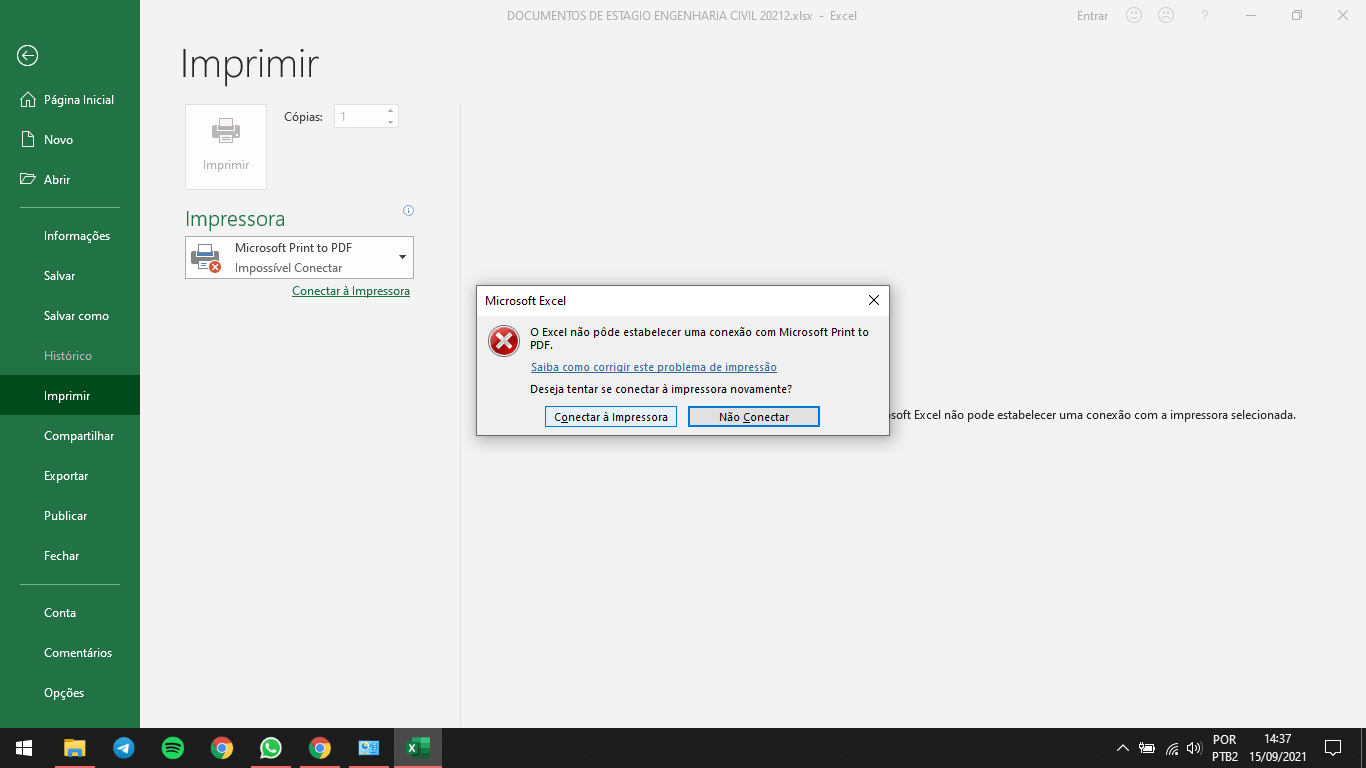Click the printer icon in the printer selector

206,258
